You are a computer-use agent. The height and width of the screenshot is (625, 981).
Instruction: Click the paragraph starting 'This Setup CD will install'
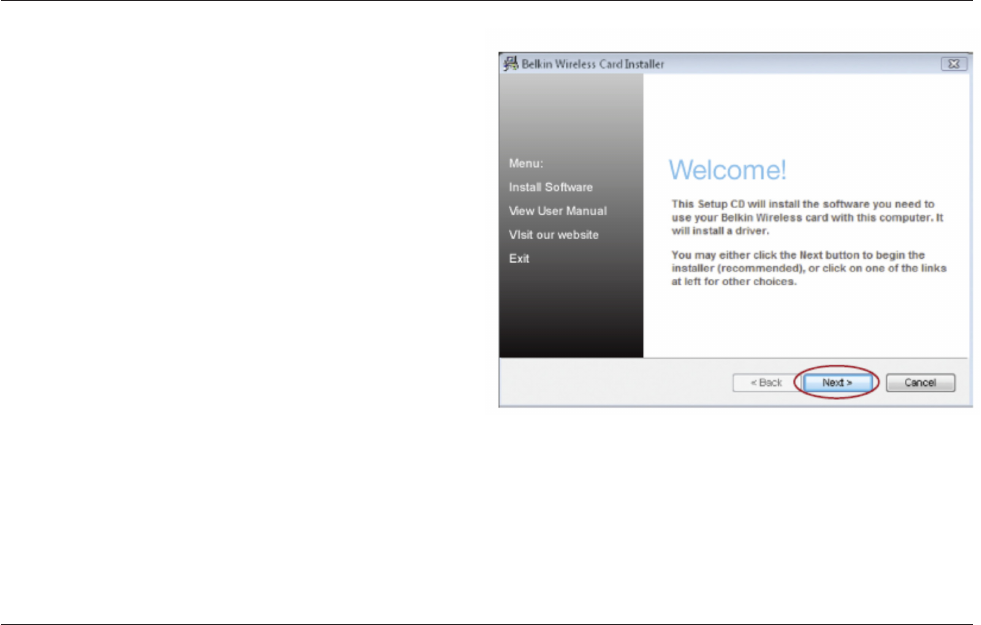point(807,217)
